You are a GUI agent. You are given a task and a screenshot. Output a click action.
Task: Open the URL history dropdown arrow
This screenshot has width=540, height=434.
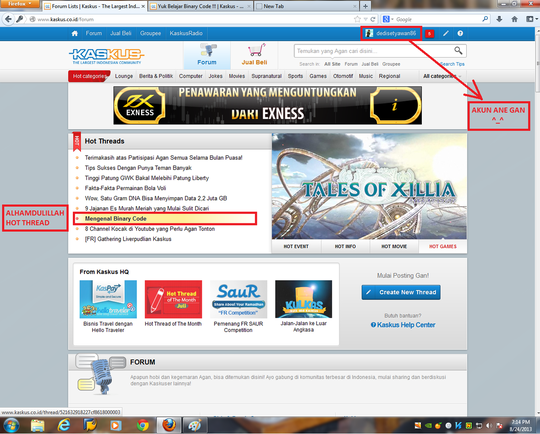(365, 19)
